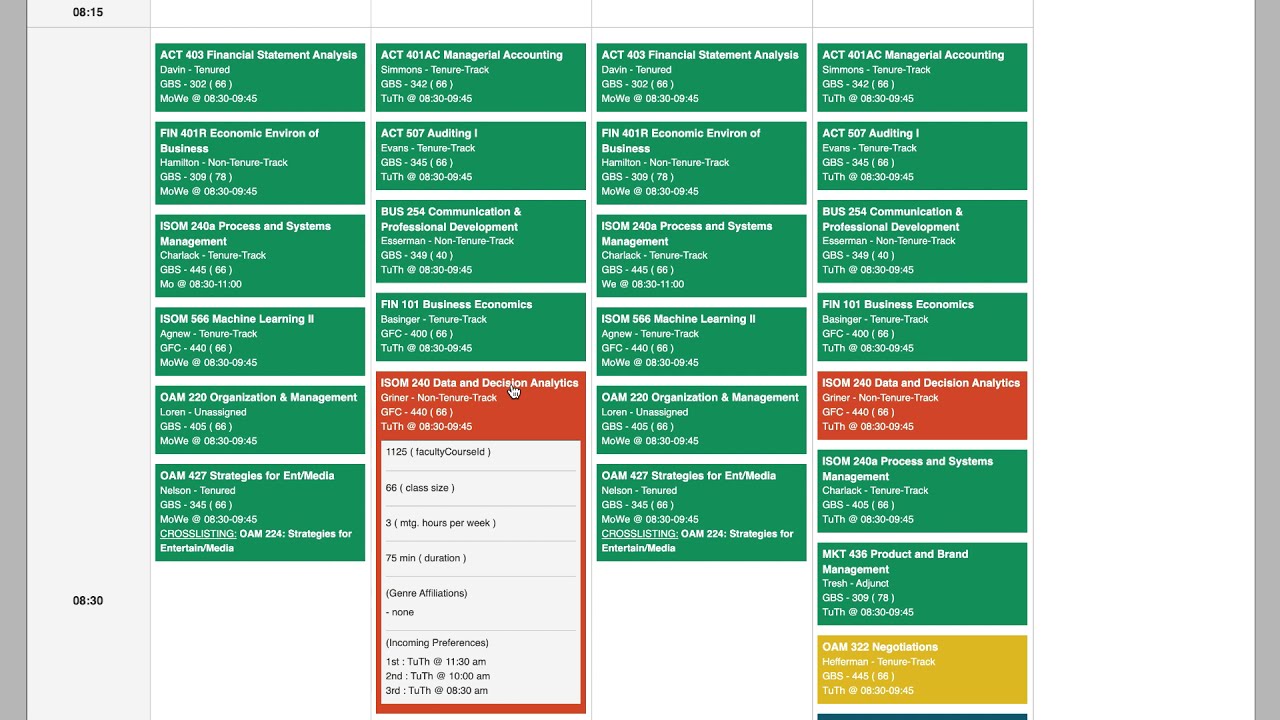Click 'GBS - 309 ( 78 )' in the MKT 436 card
Viewport: 1280px width, 720px height.
pos(858,598)
